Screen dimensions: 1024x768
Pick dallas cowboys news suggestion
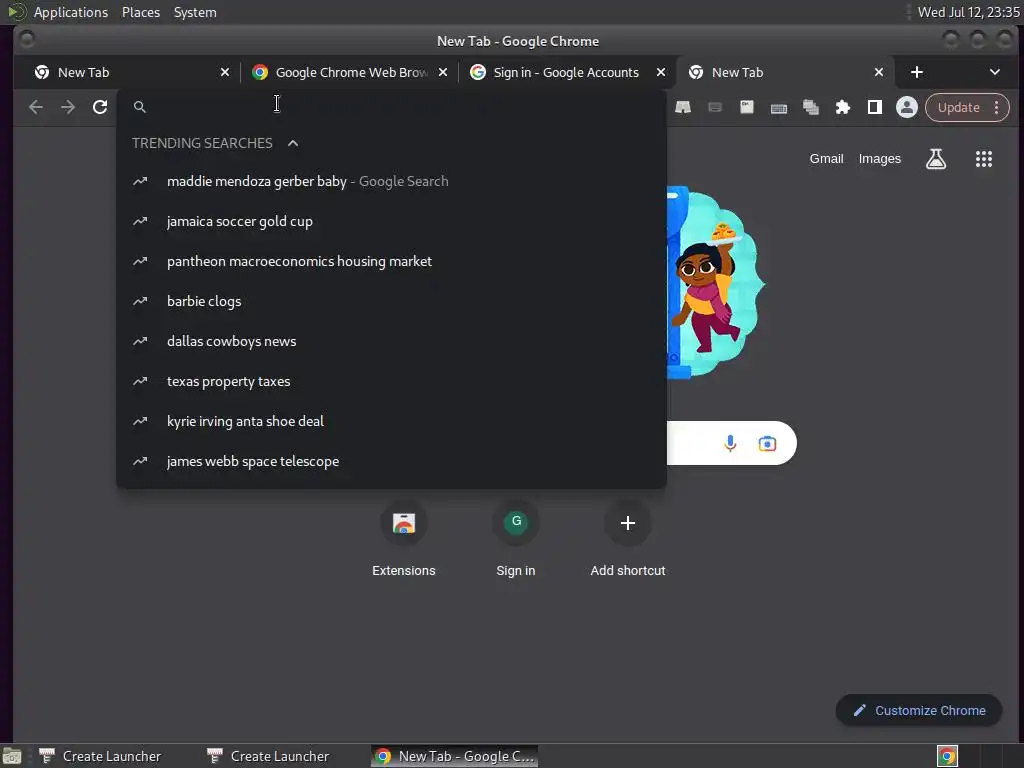(391, 341)
